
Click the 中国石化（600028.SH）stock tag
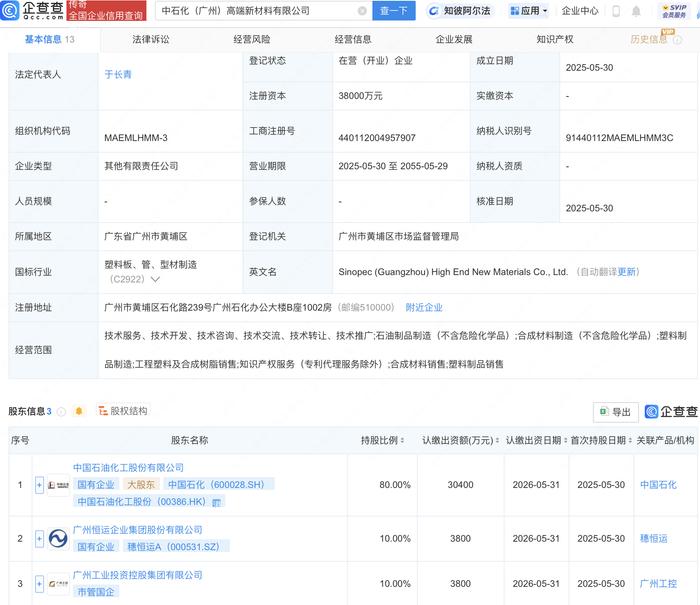[219, 485]
